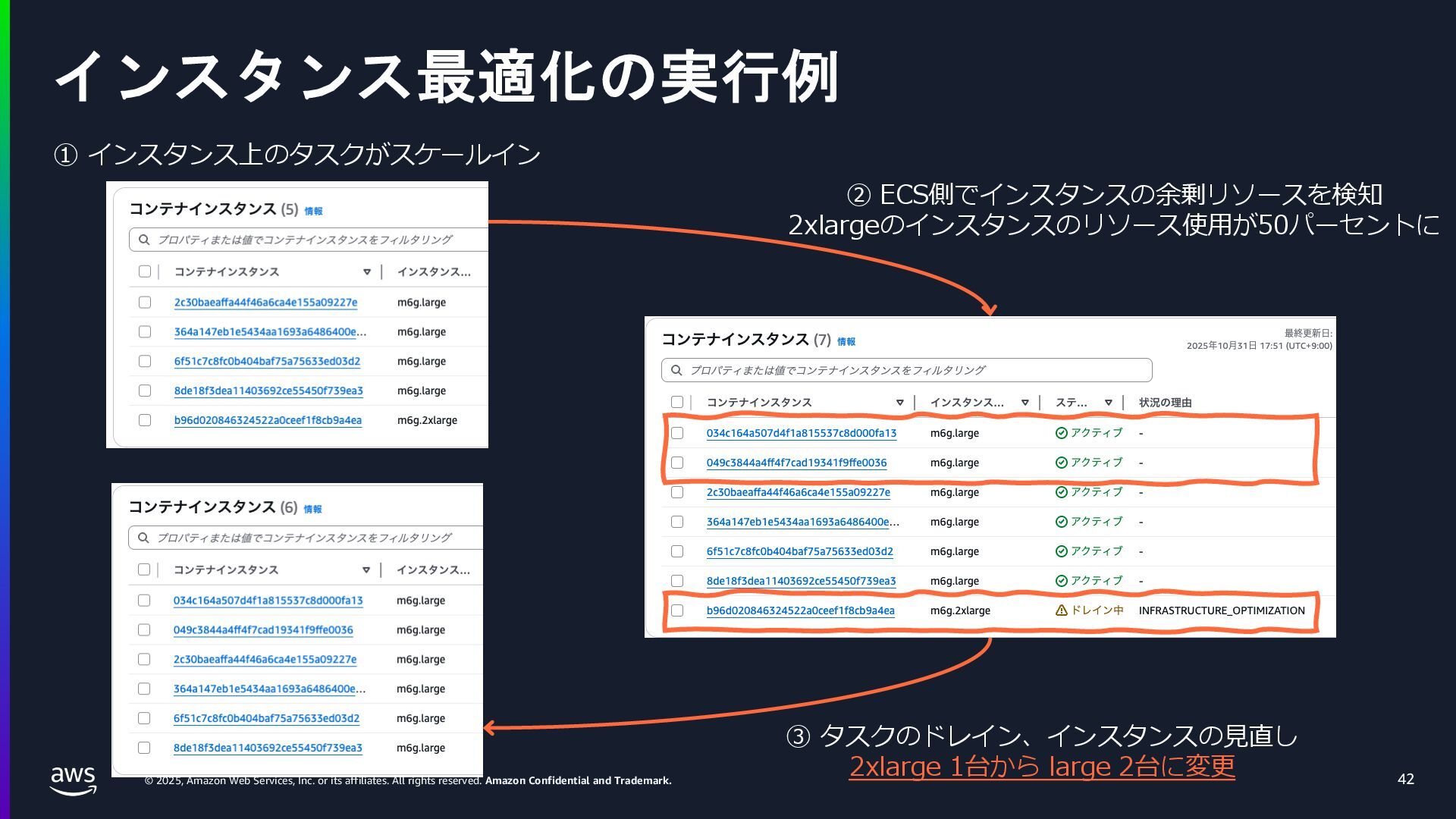Click 状況の理由 column header

point(1165,403)
